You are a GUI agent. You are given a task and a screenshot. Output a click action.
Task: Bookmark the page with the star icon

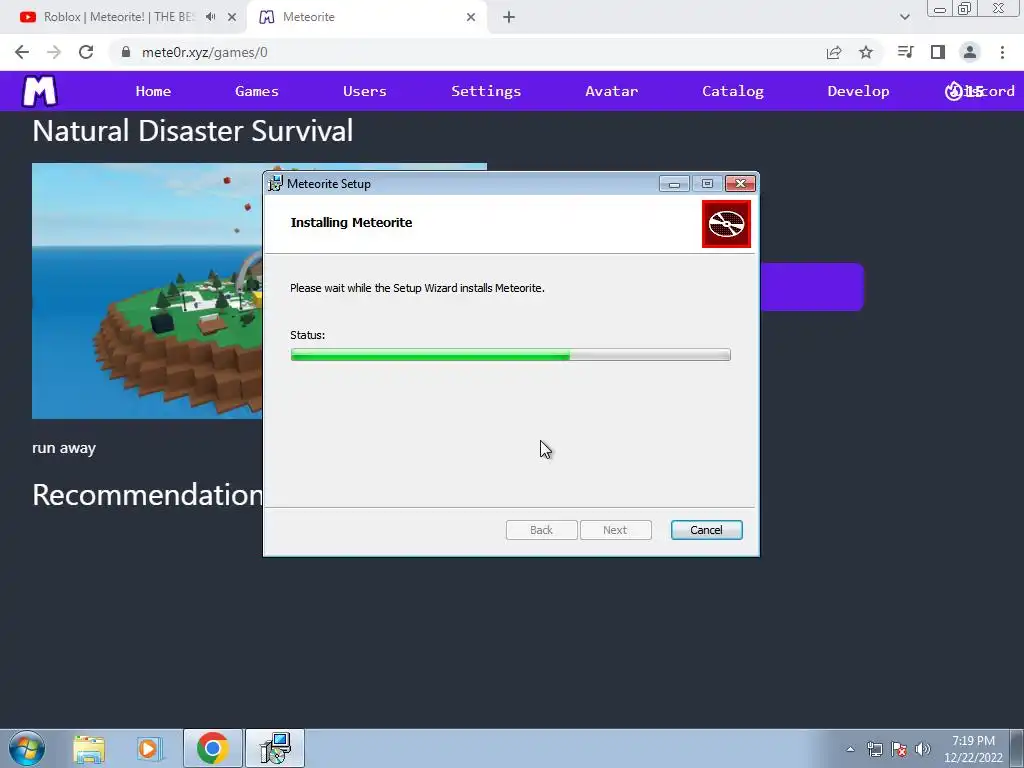[x=865, y=52]
